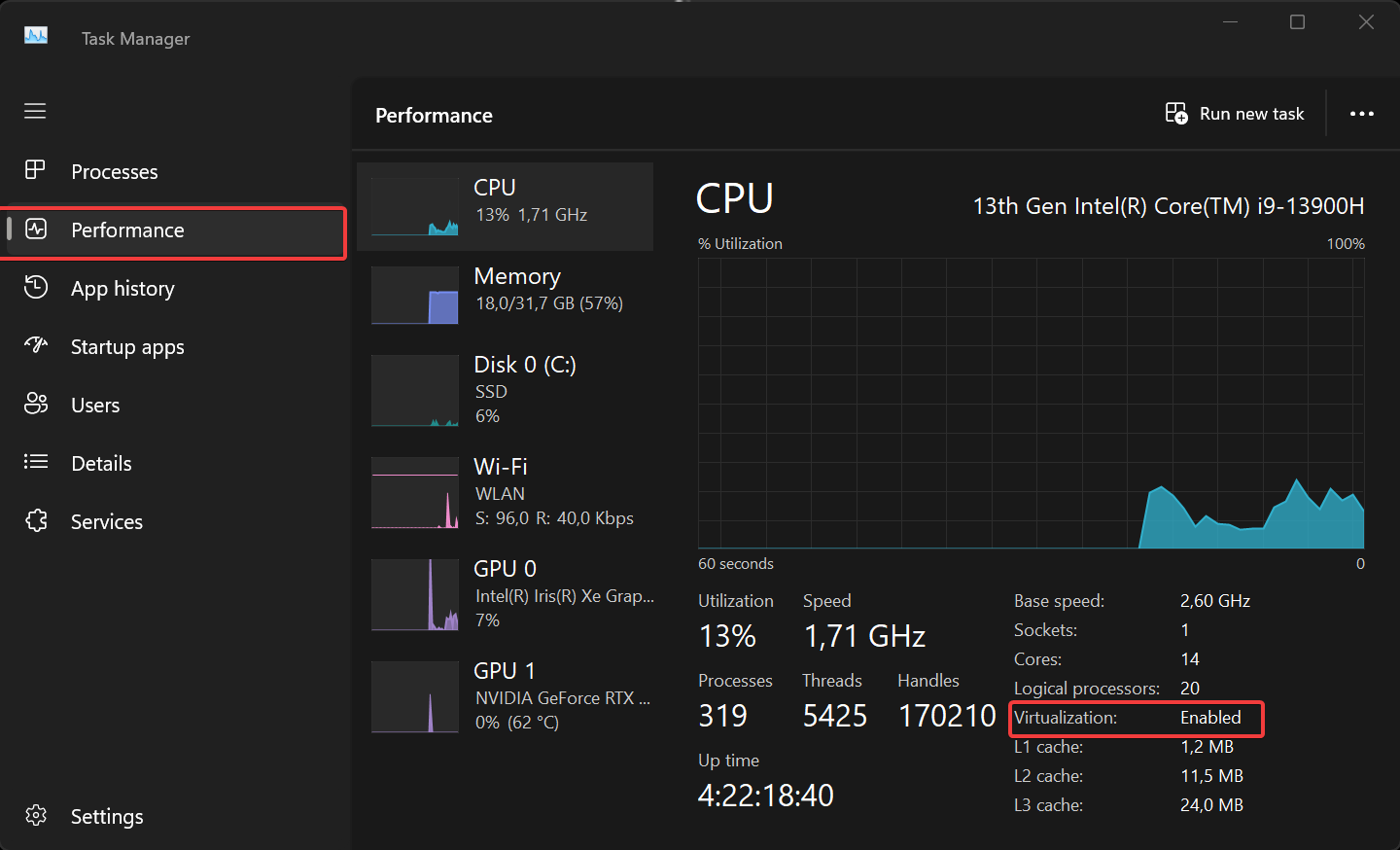Screen dimensions: 1400x850
Task: Click the CPU utilization graph
Action: click(1031, 403)
